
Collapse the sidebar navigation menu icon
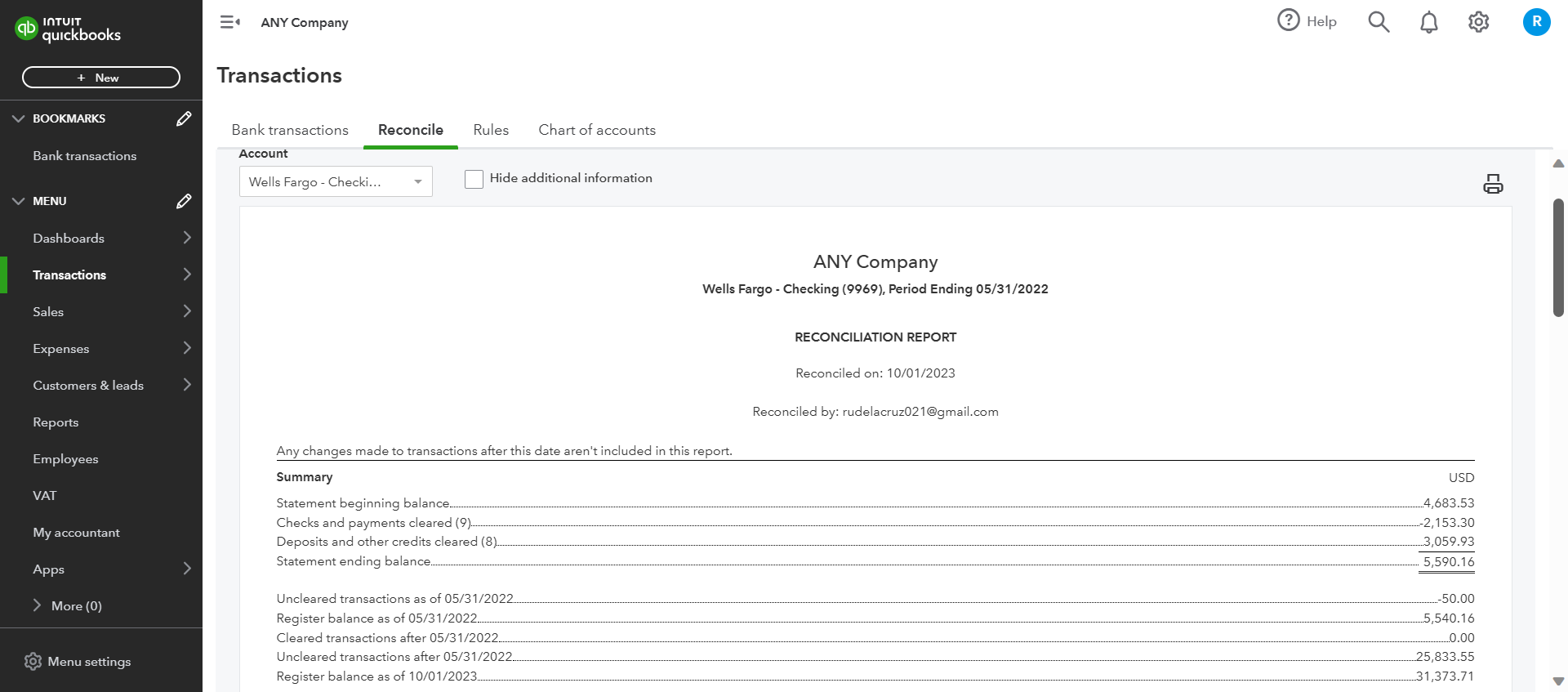point(229,22)
